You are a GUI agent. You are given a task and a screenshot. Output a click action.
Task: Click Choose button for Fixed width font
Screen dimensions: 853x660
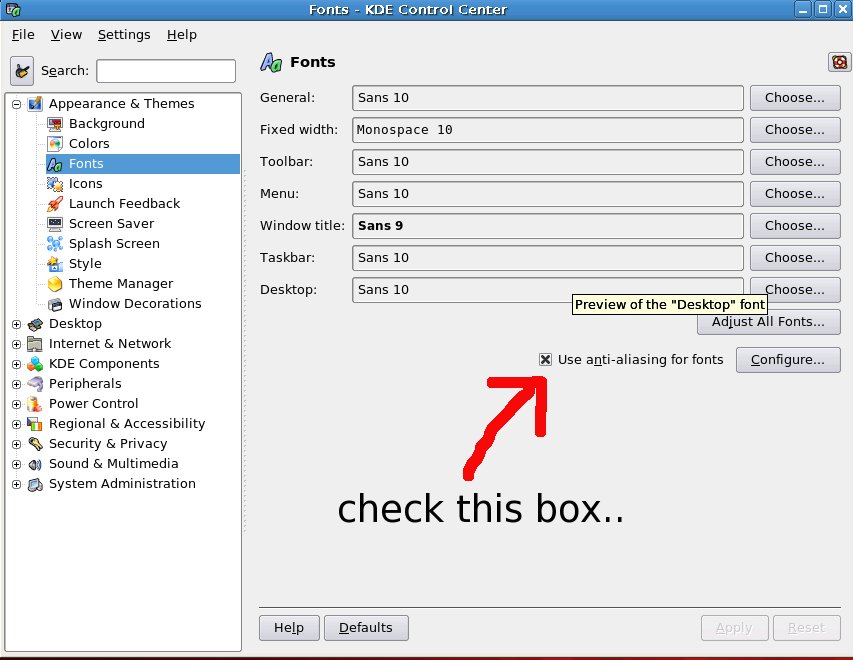pos(794,130)
